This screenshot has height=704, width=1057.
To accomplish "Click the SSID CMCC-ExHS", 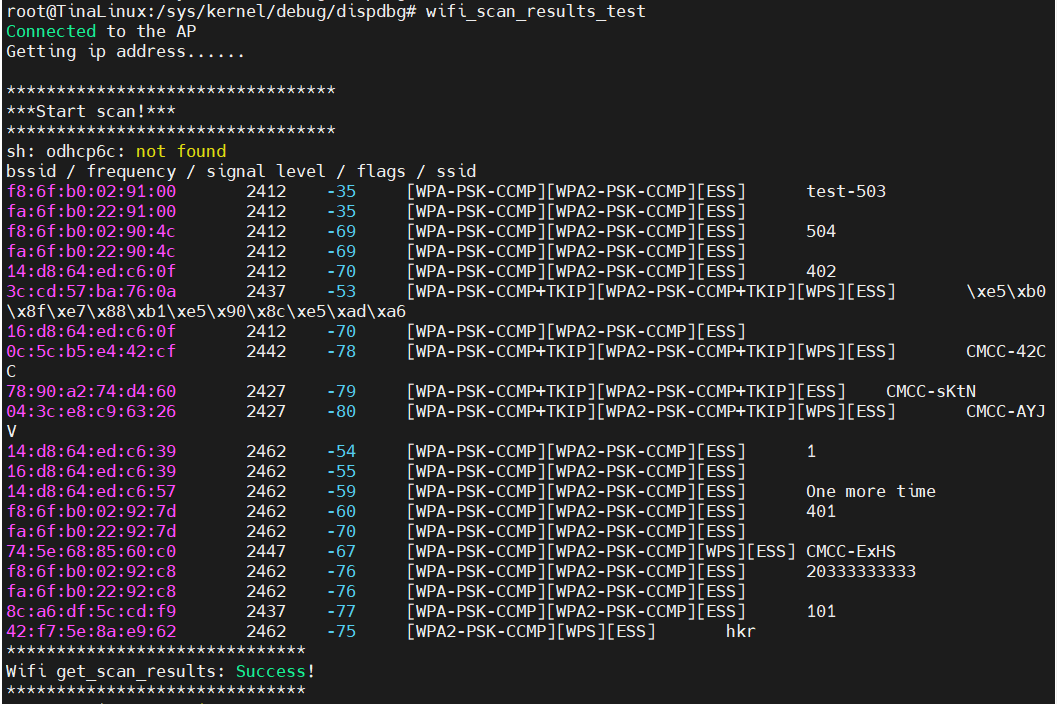I will (851, 551).
